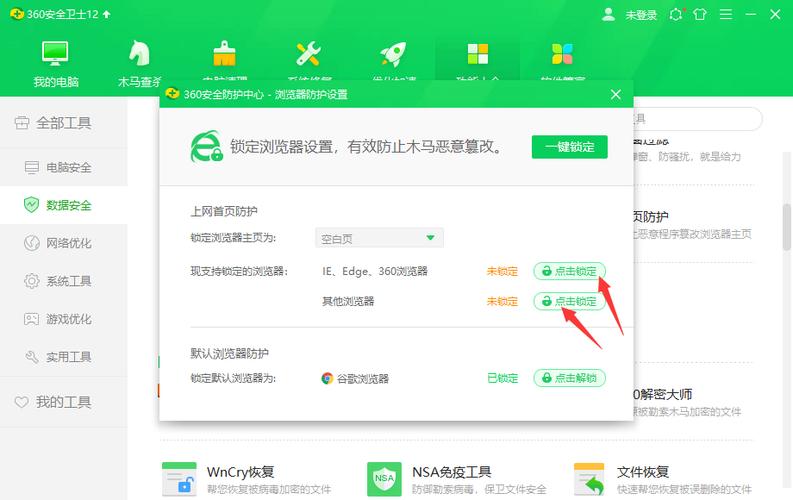
Task: Open the colorful software manager icon
Action: [562, 54]
